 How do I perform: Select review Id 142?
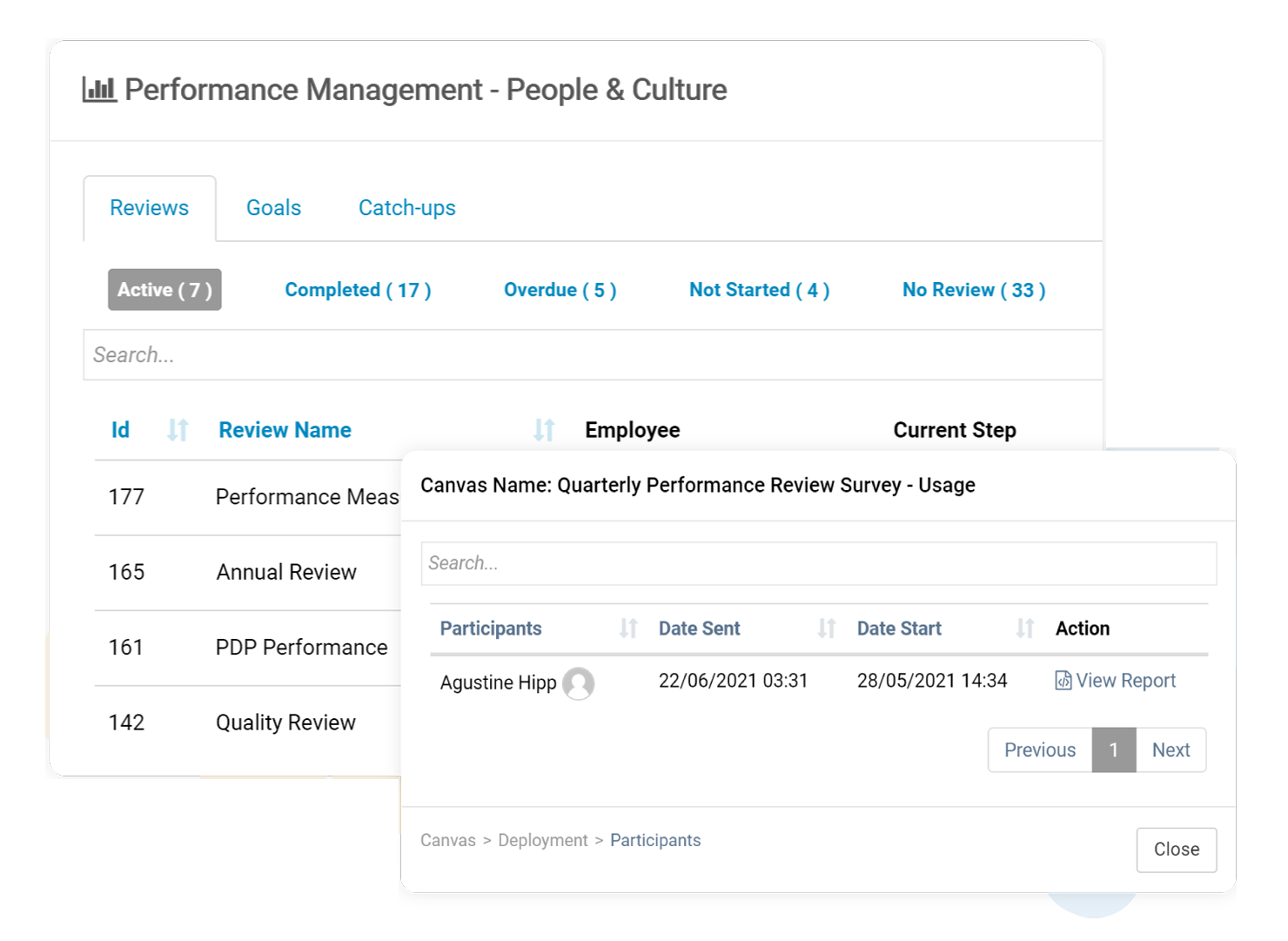126,723
